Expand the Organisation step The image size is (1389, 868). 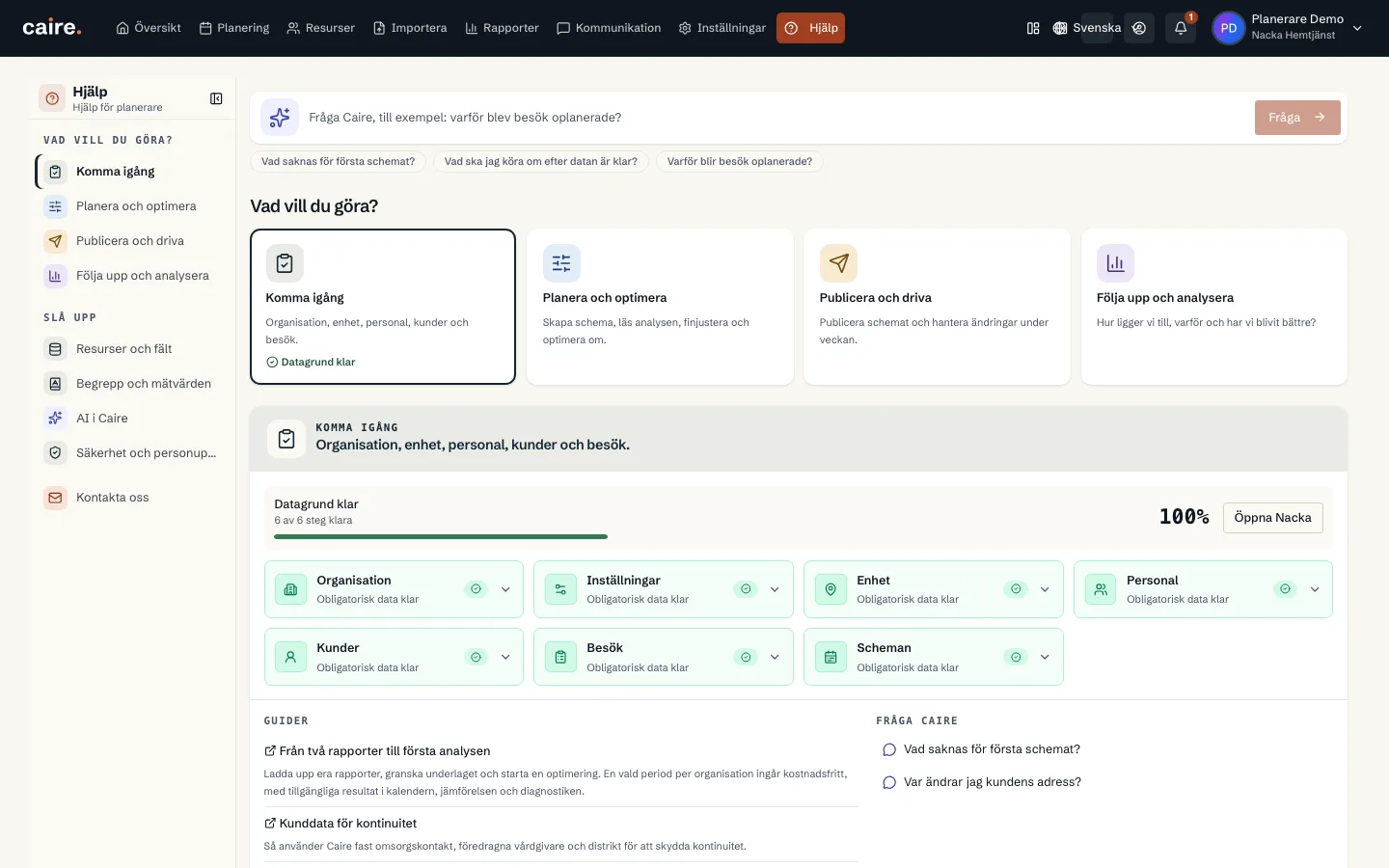click(505, 589)
